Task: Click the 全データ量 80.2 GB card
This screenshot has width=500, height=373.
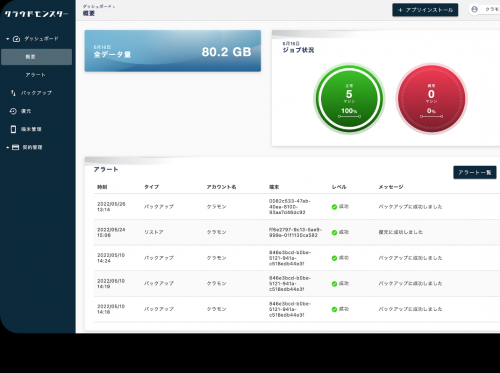Action: coord(173,51)
